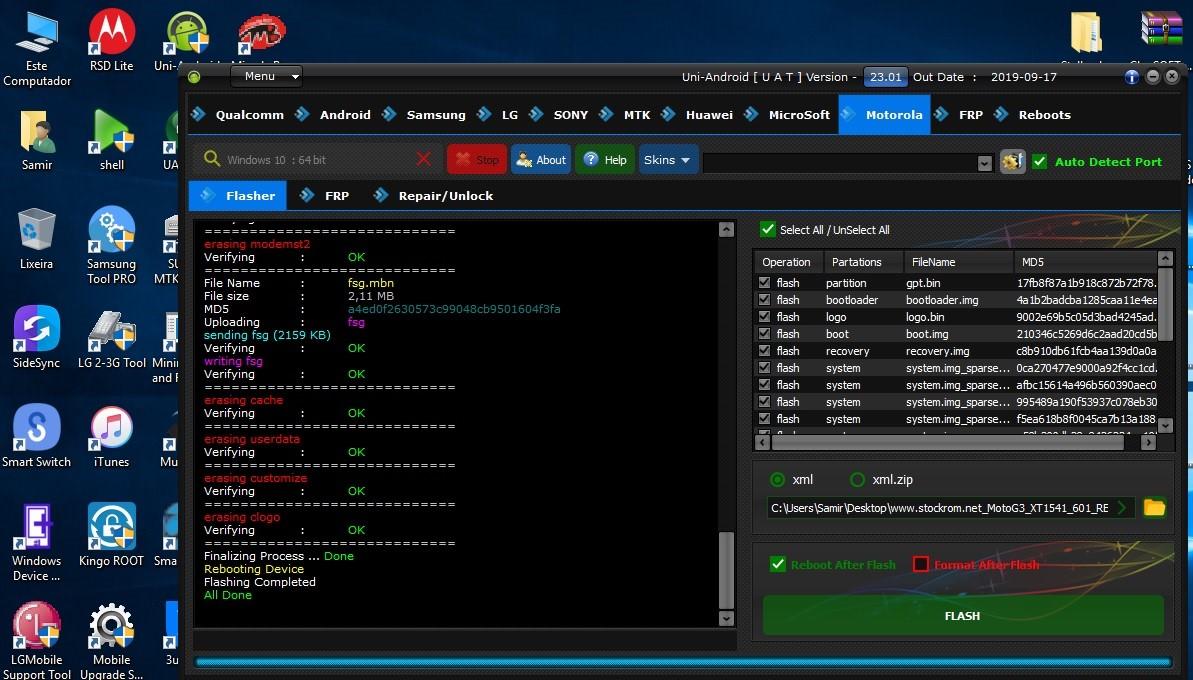This screenshot has height=680, width=1193.
Task: Open the Menu dropdown
Action: point(266,76)
